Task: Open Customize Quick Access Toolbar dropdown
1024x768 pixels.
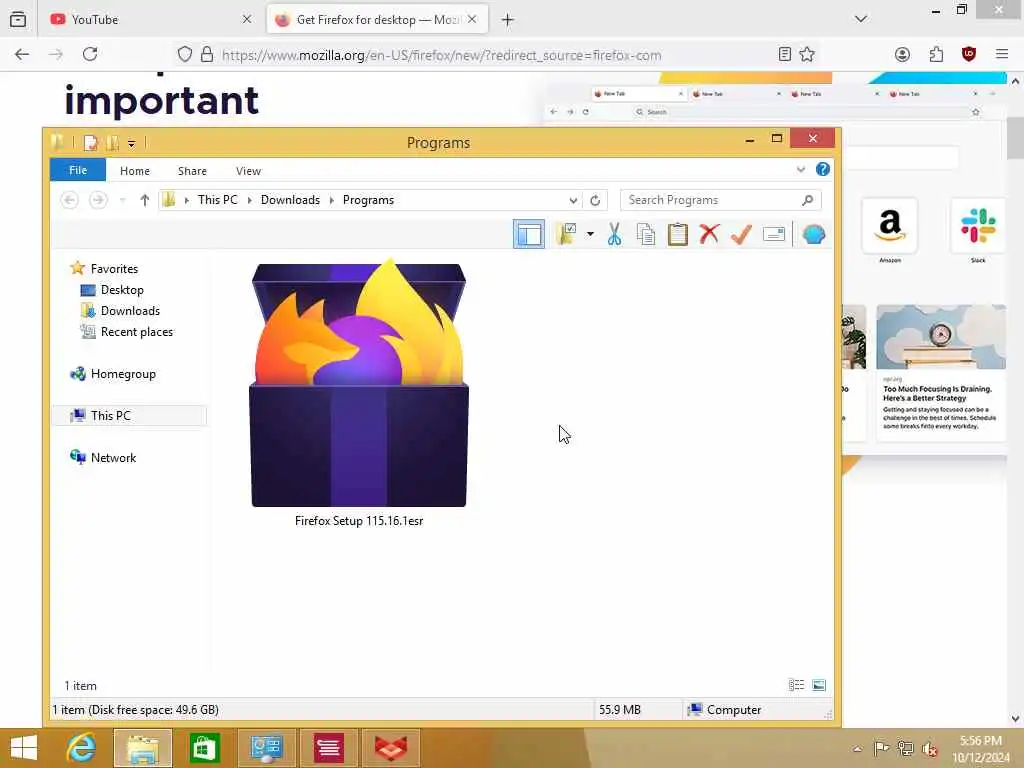Action: [131, 143]
